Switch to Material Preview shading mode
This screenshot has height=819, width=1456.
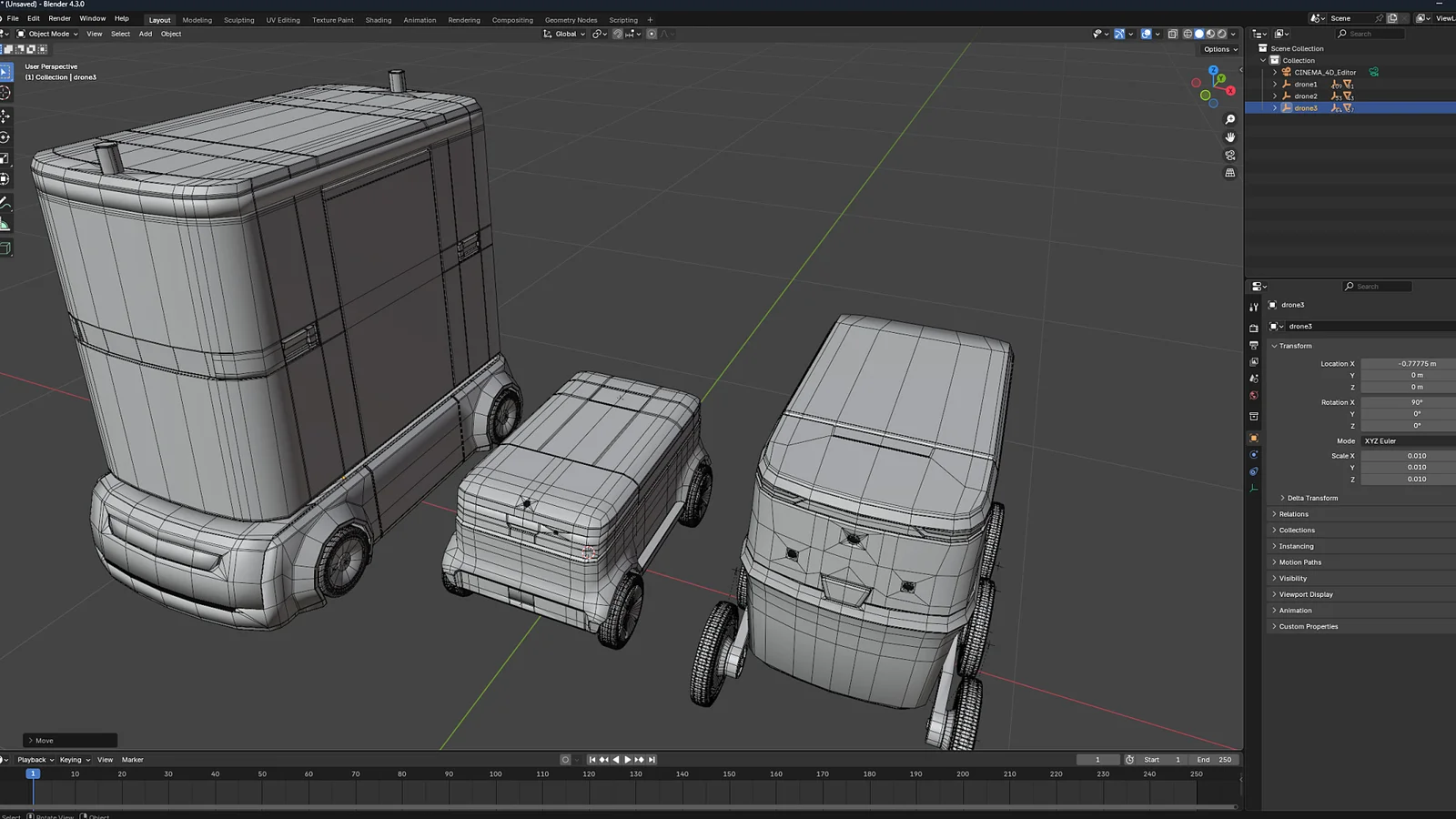pyautogui.click(x=1210, y=34)
